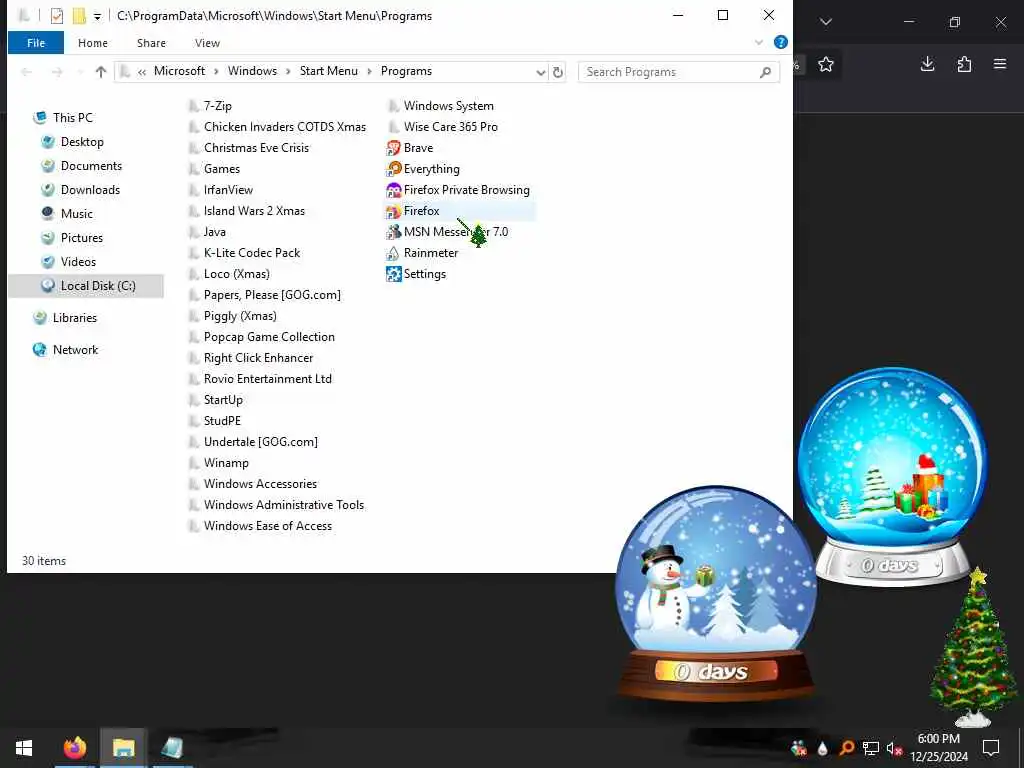This screenshot has width=1024, height=768.
Task: Open the Share ribbon tab
Action: tap(152, 43)
